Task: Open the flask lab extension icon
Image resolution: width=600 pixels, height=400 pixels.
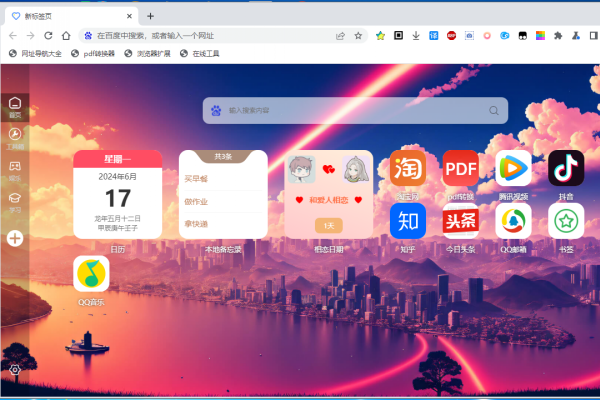Action: coord(576,36)
